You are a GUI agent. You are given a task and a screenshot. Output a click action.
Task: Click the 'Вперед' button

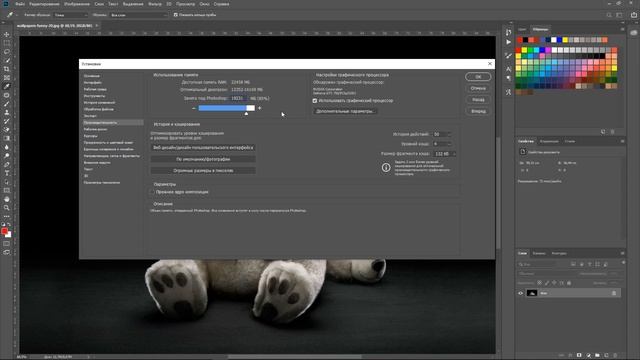pos(478,111)
